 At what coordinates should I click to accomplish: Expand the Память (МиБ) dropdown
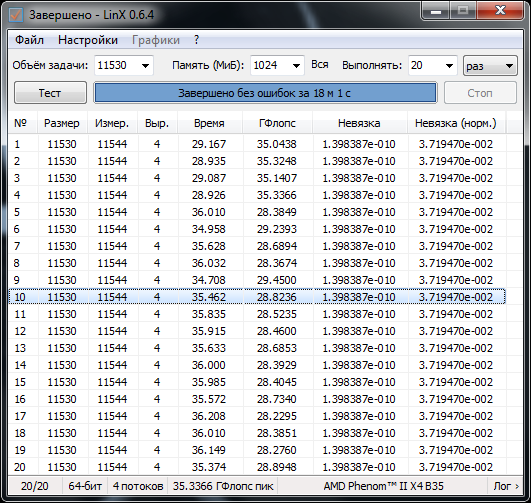[296, 65]
